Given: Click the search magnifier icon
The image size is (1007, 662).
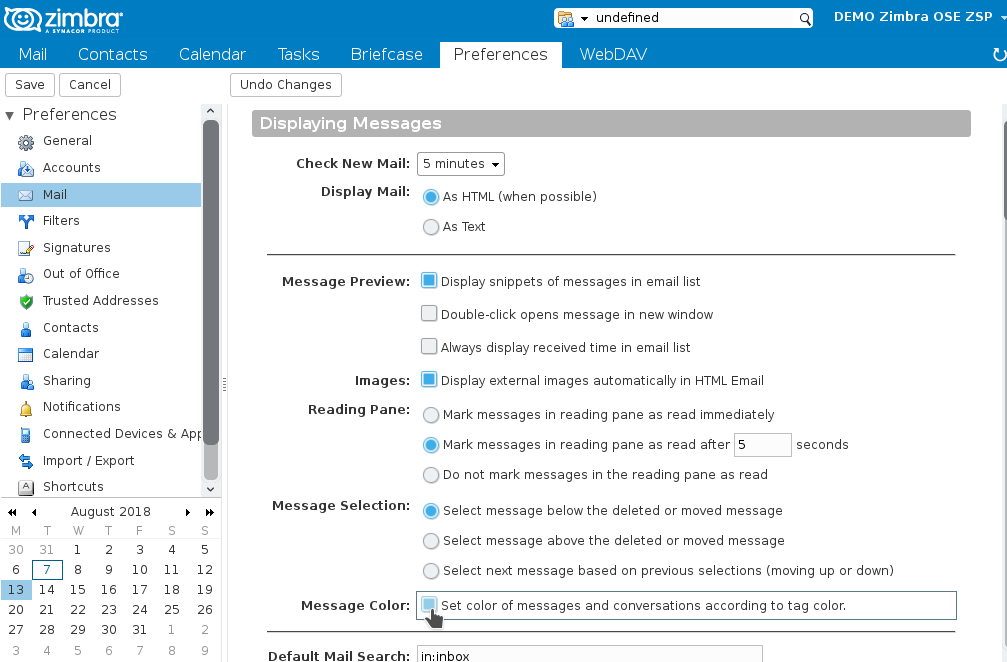Looking at the screenshot, I should (x=805, y=19).
